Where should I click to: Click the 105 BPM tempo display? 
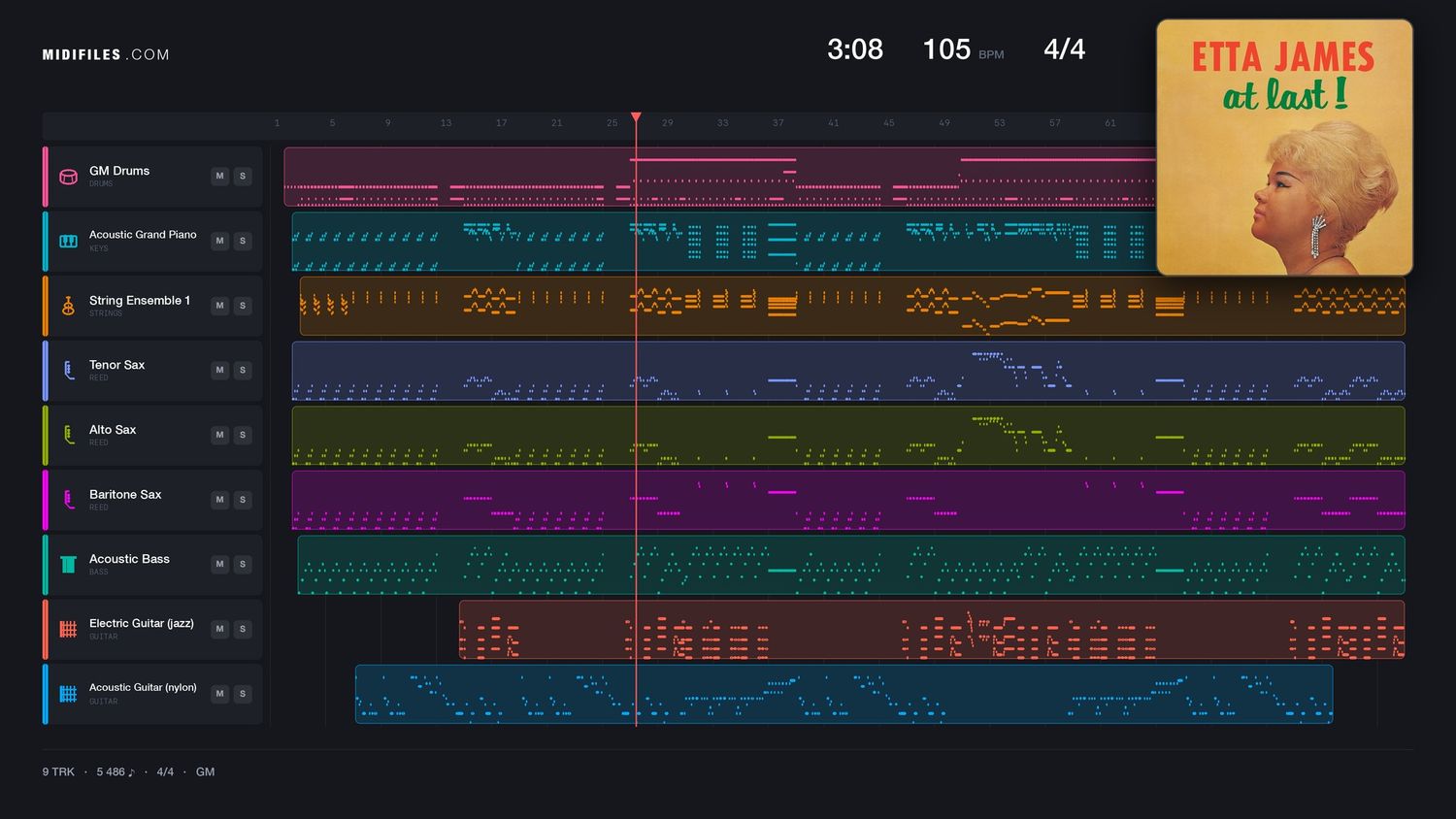[x=963, y=49]
